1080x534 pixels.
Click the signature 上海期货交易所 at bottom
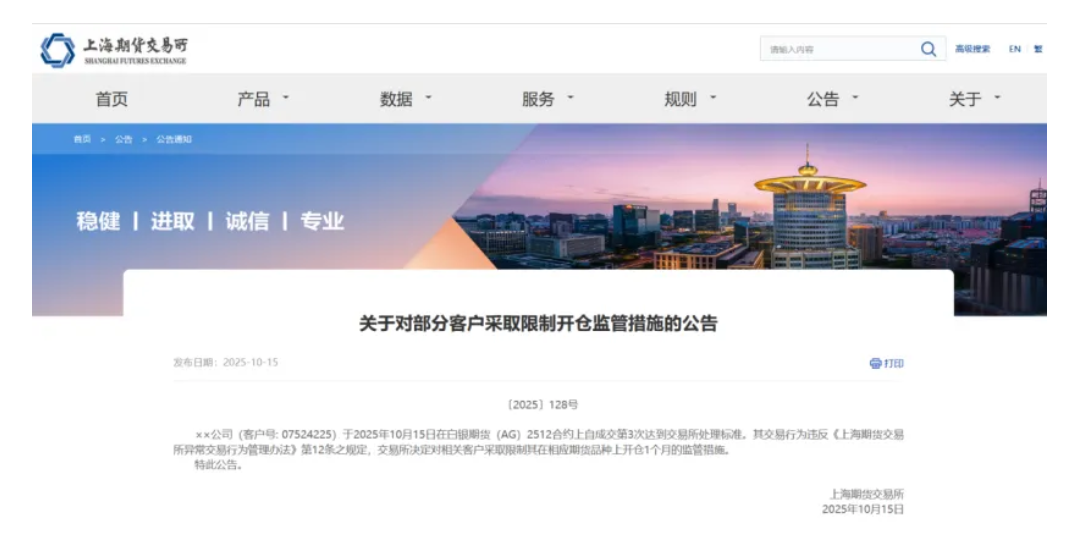866,494
